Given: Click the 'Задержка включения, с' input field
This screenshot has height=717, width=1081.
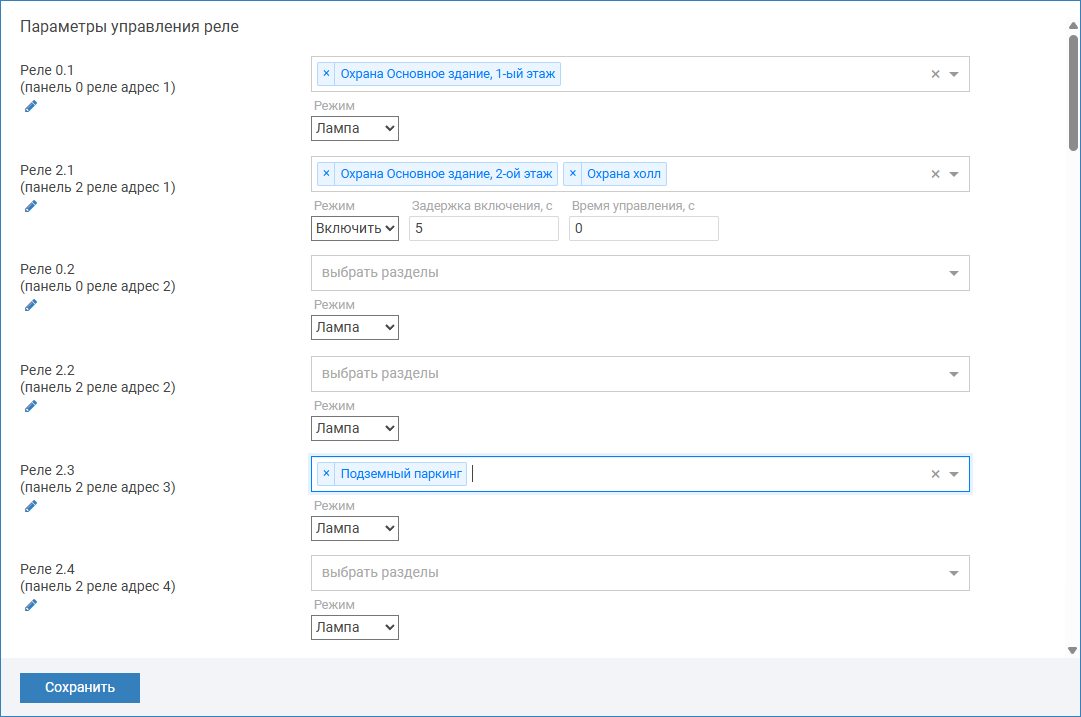Looking at the screenshot, I should [484, 228].
